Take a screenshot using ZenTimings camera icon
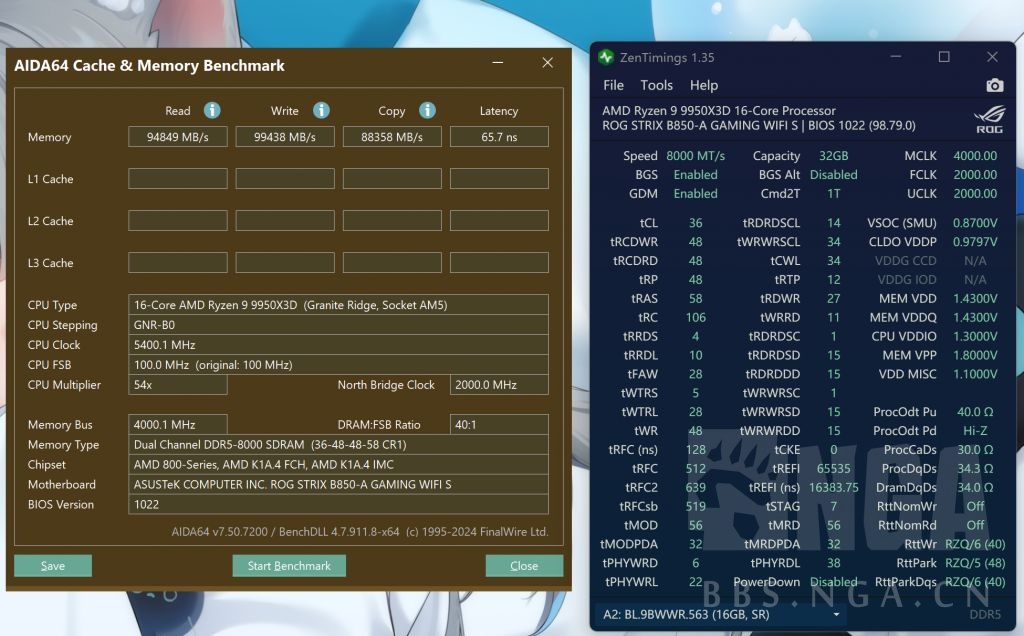 click(x=993, y=86)
